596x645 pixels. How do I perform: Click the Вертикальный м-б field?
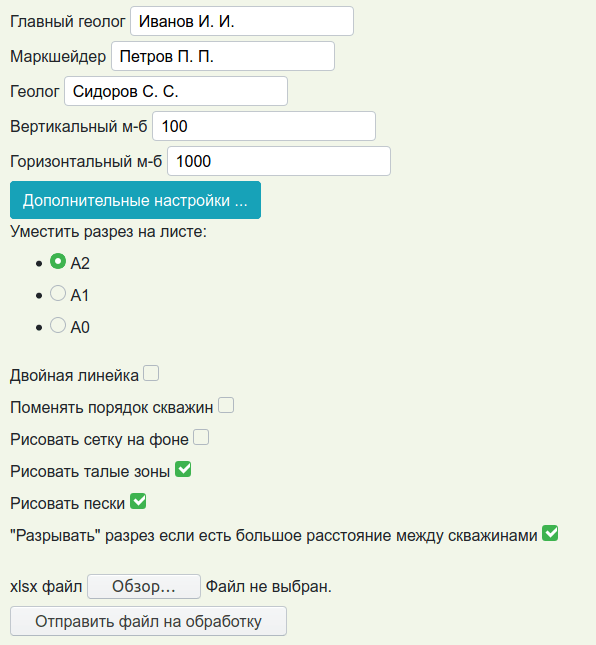264,126
